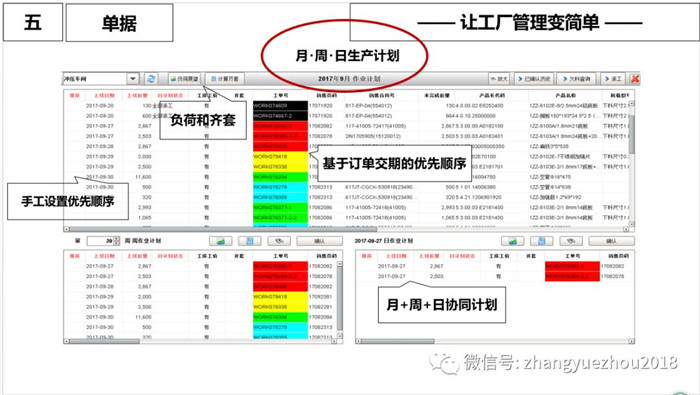The width and height of the screenshot is (700, 395).
Task: Select cyan WORK078279 cell in monthly table
Action: point(280,187)
